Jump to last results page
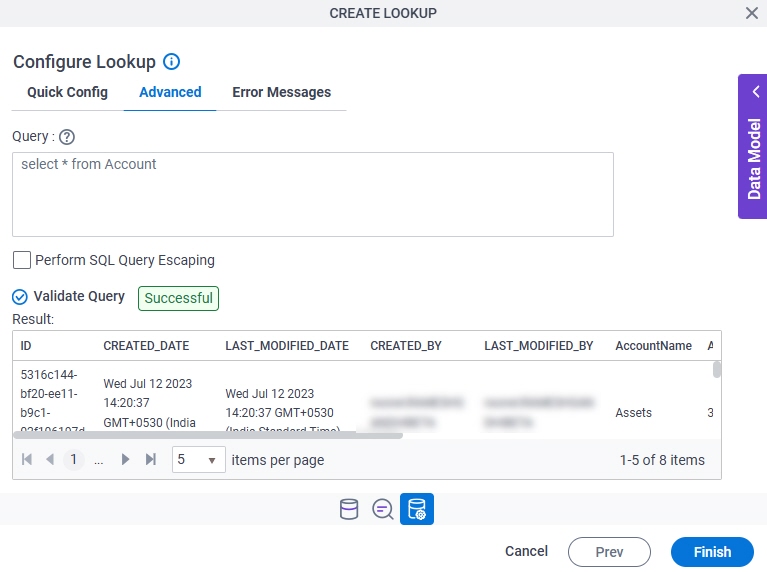The width and height of the screenshot is (767, 572). tap(151, 459)
